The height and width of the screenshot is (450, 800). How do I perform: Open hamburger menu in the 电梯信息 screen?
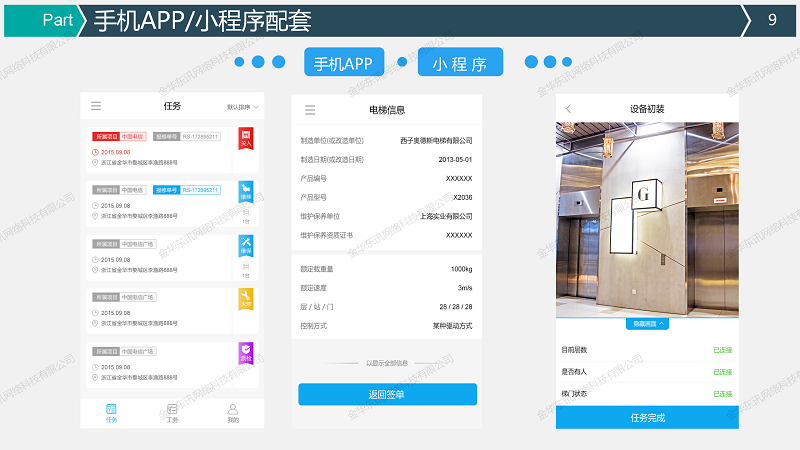coord(310,110)
